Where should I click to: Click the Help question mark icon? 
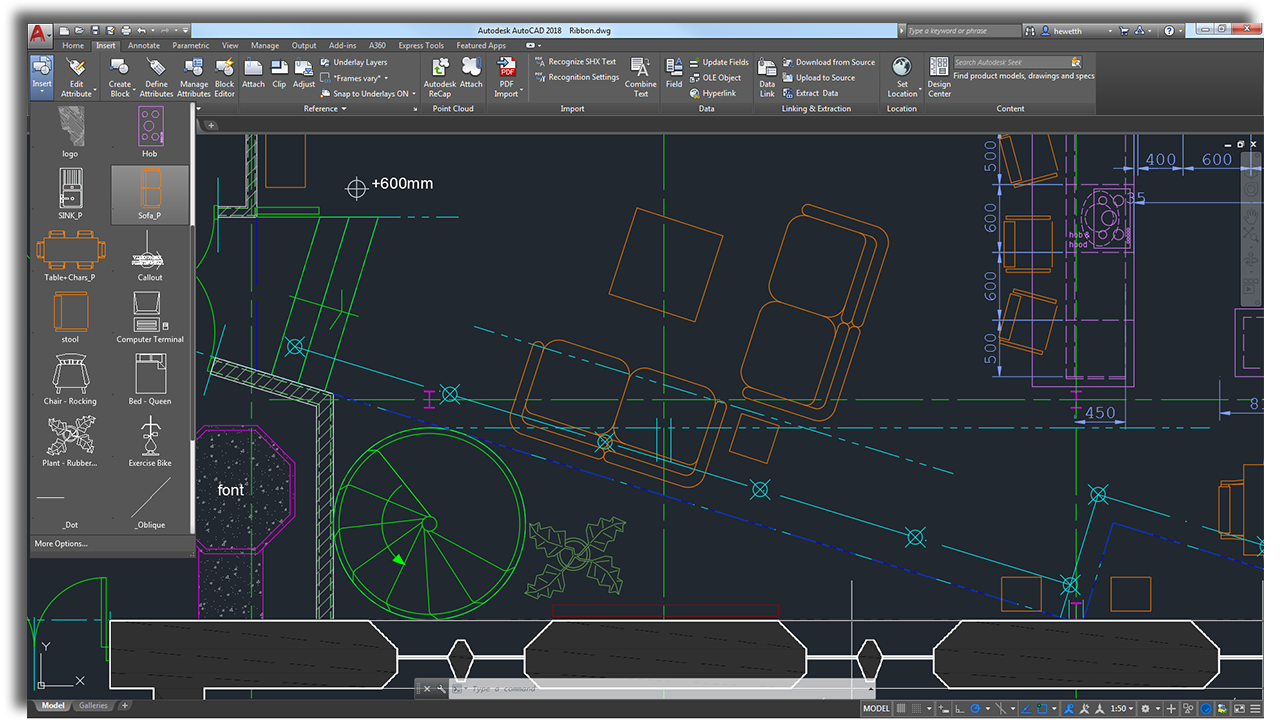(x=1169, y=31)
